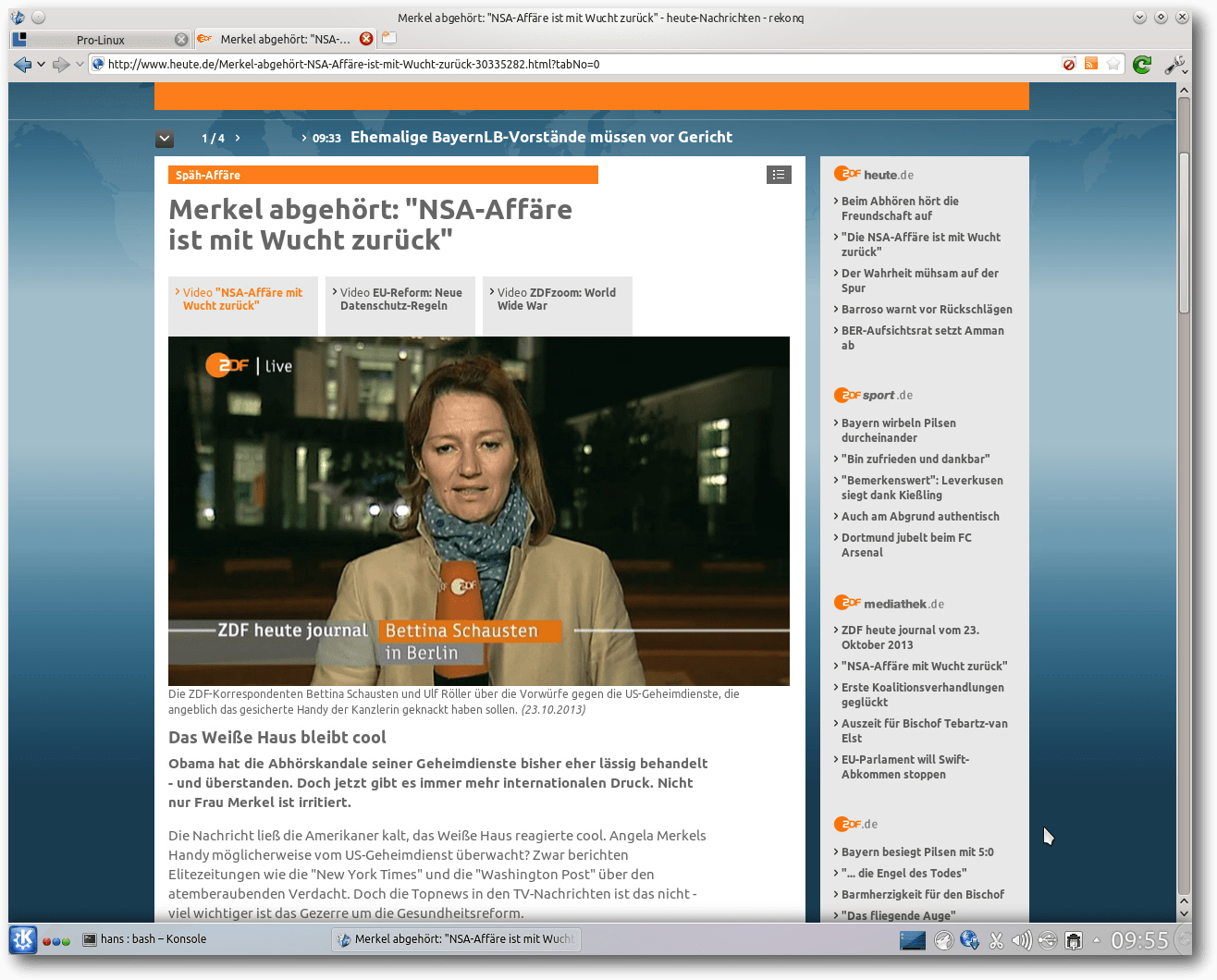Open "... die Engel des Todes" link
Viewport: 1217px width, 980px height.
point(904,873)
